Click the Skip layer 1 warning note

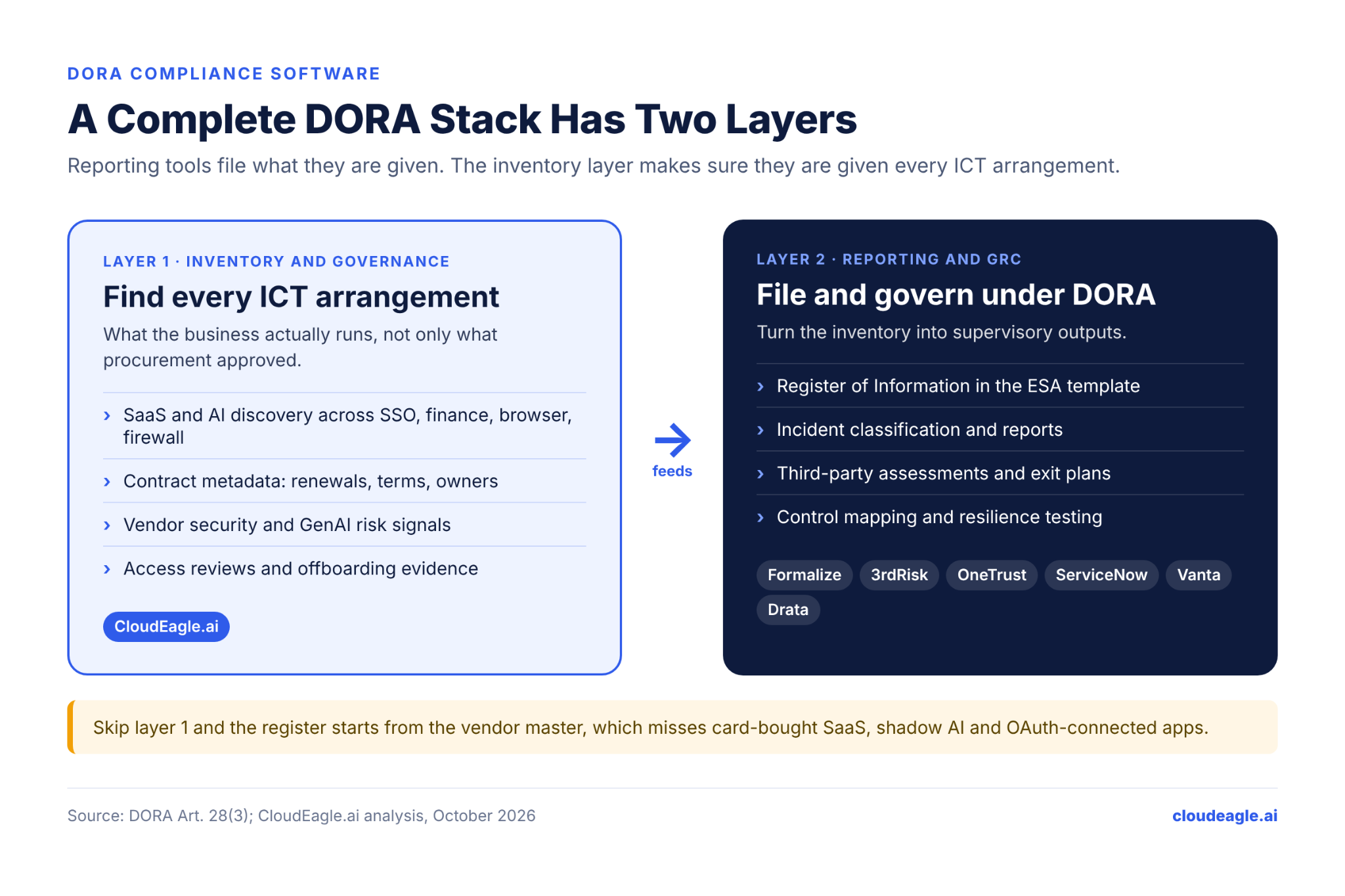tap(672, 727)
